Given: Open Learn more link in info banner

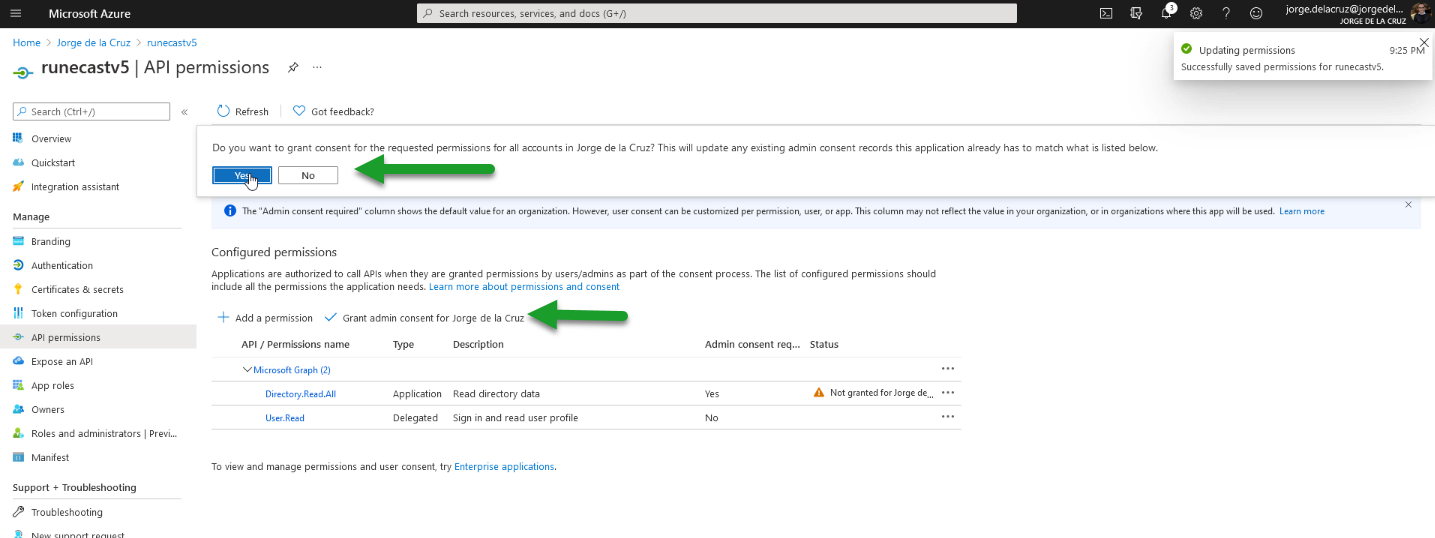Looking at the screenshot, I should [x=1301, y=211].
